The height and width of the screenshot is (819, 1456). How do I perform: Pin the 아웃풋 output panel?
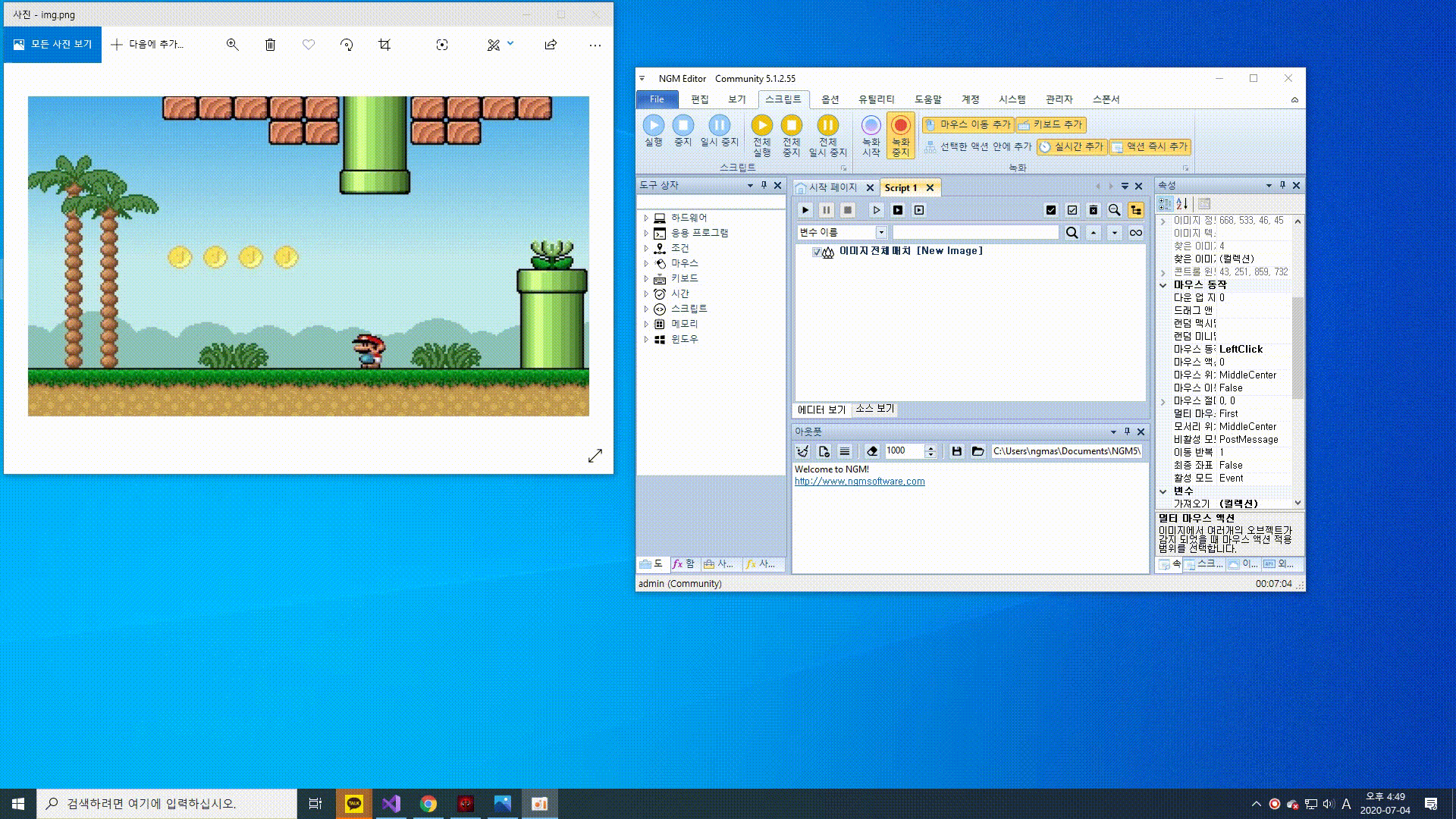(1127, 431)
